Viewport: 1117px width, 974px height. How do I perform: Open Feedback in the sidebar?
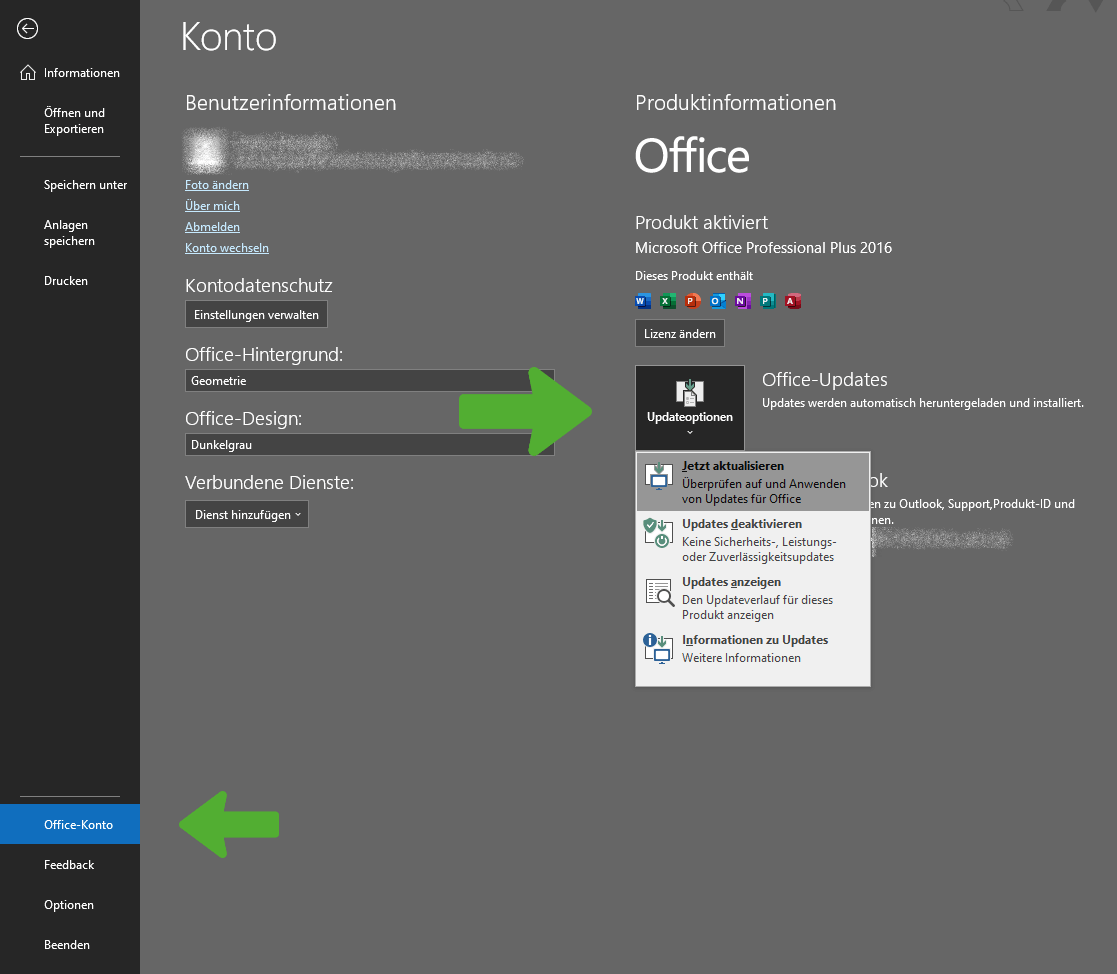click(x=70, y=864)
